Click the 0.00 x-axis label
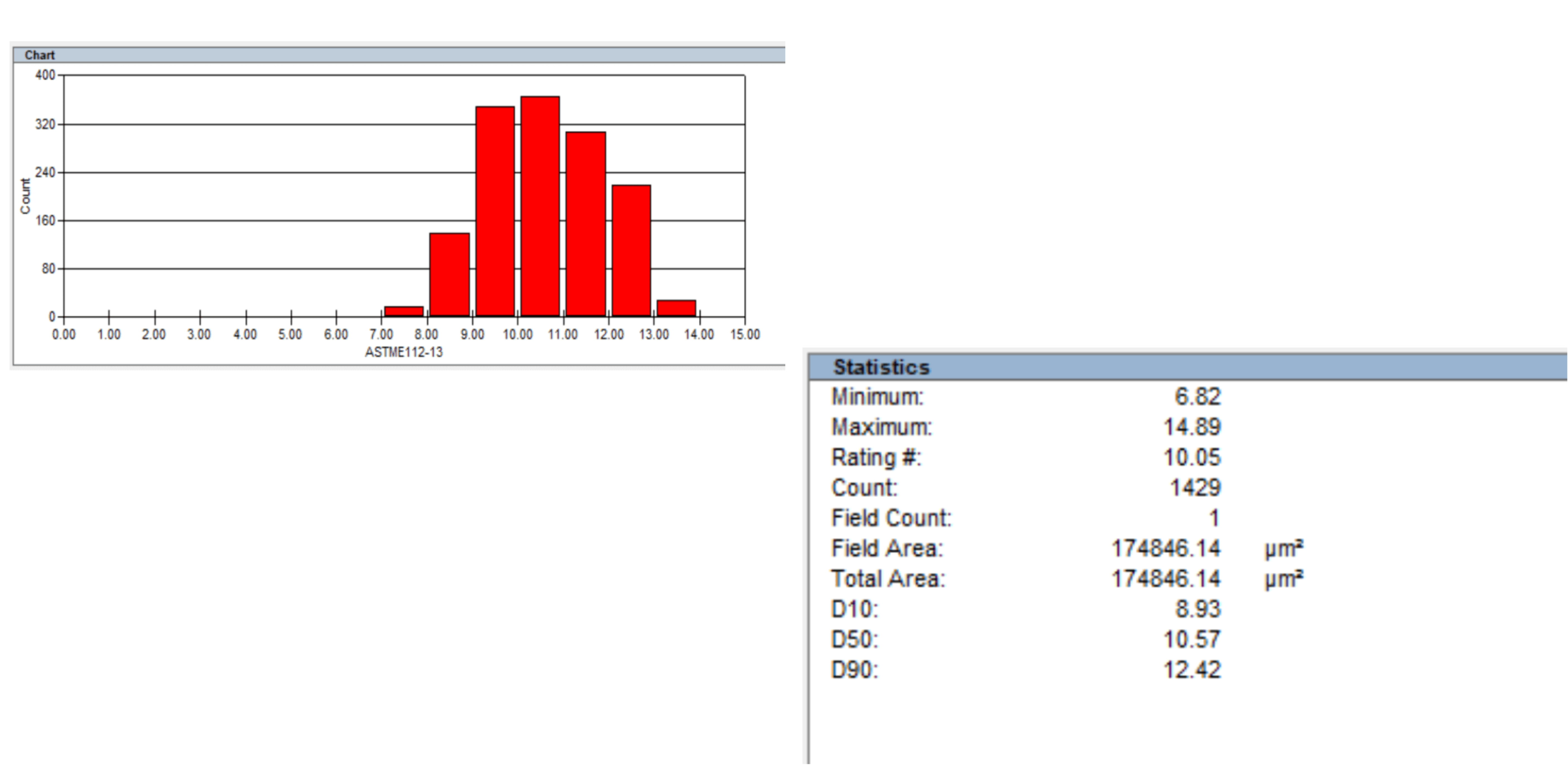This screenshot has width=1568, height=784. (64, 334)
